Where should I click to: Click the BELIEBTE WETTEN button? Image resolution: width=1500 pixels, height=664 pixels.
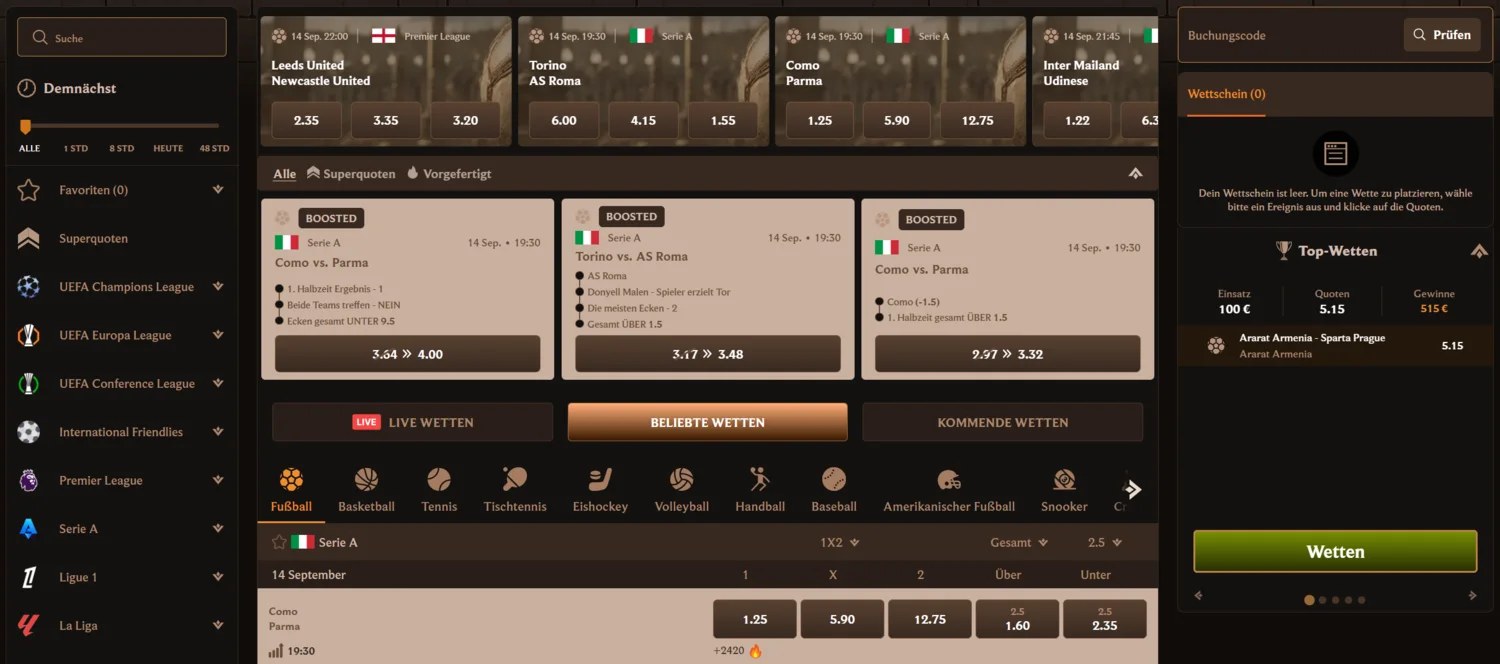click(x=707, y=422)
